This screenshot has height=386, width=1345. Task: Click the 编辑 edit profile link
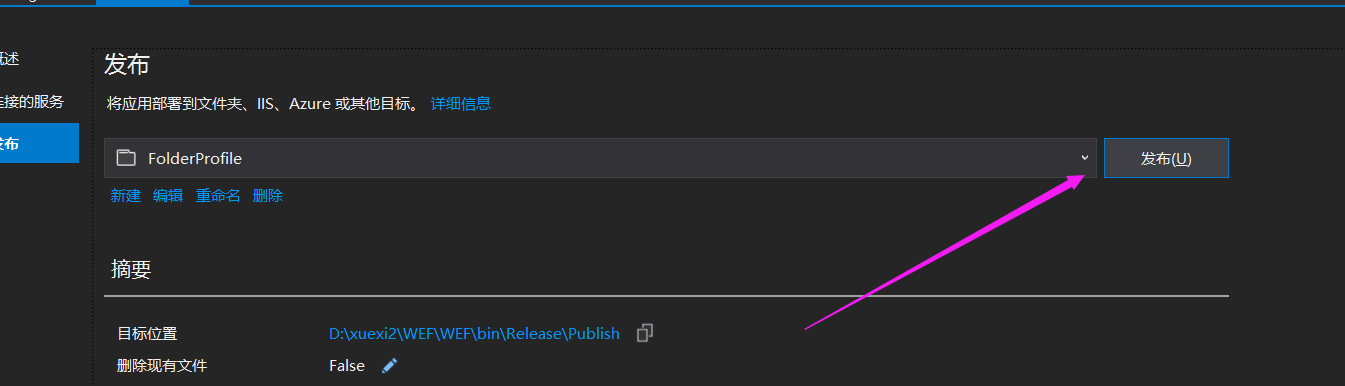168,196
